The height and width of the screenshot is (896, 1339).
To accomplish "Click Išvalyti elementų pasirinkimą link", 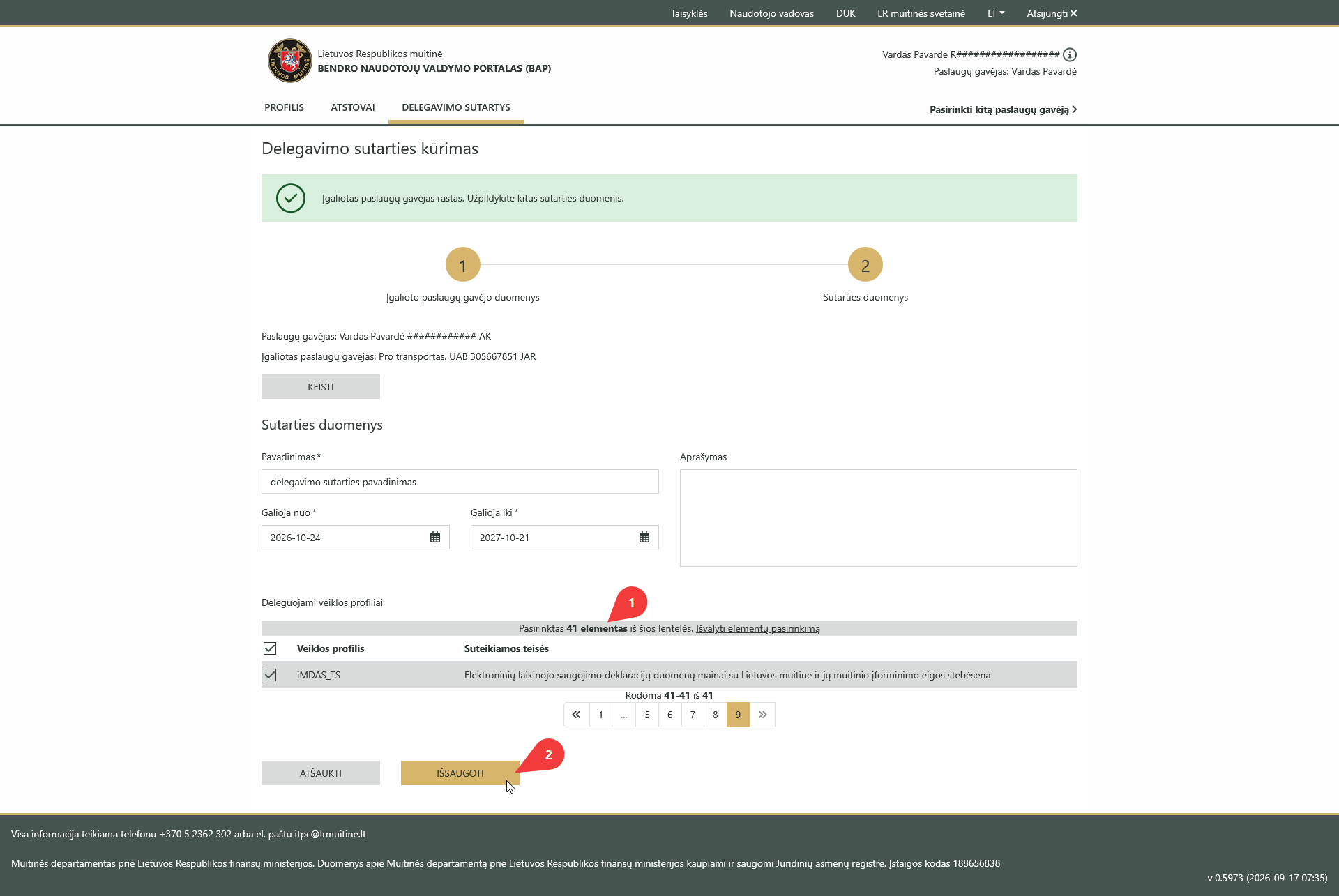I will point(758,628).
